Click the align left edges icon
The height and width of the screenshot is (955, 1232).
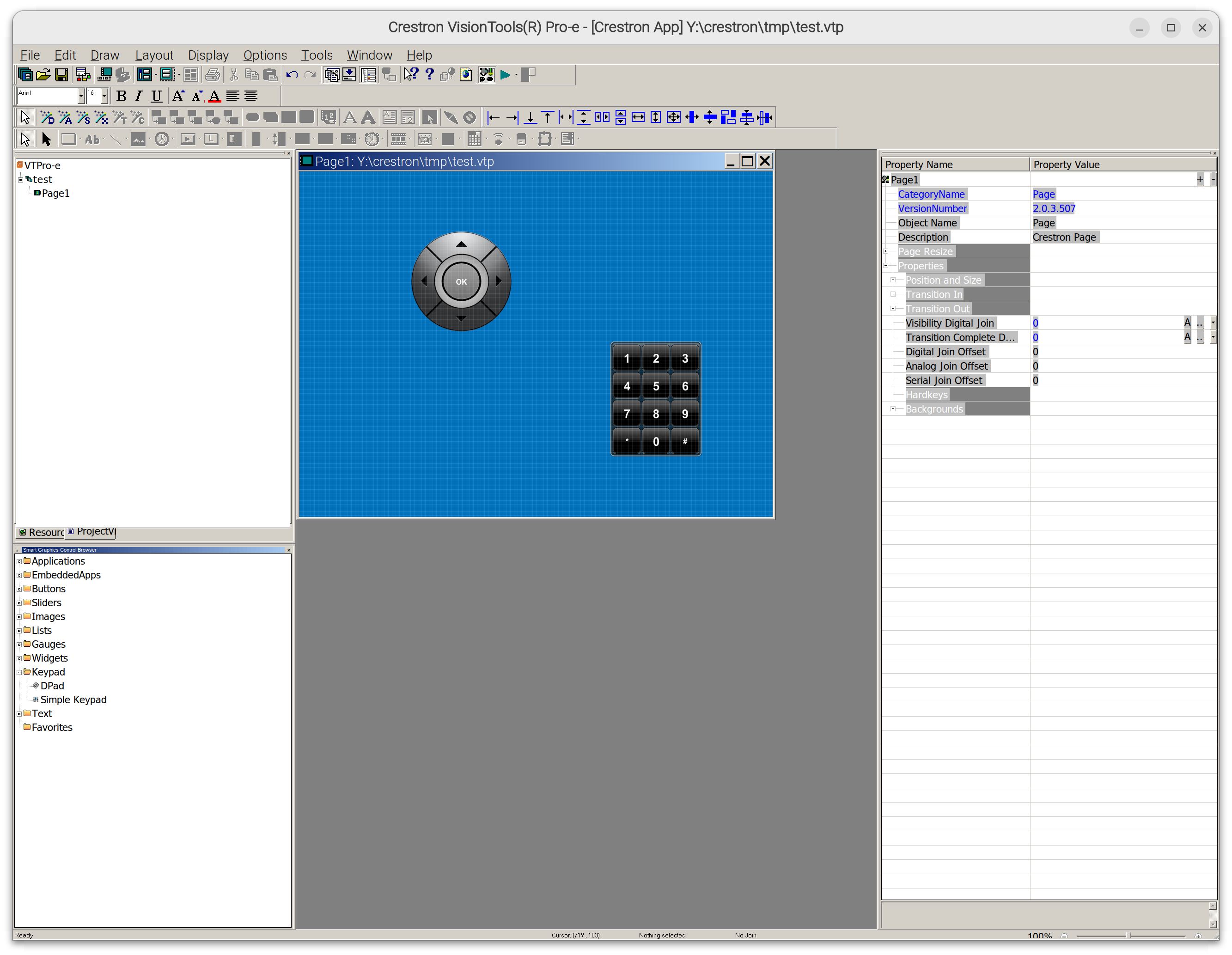click(494, 117)
